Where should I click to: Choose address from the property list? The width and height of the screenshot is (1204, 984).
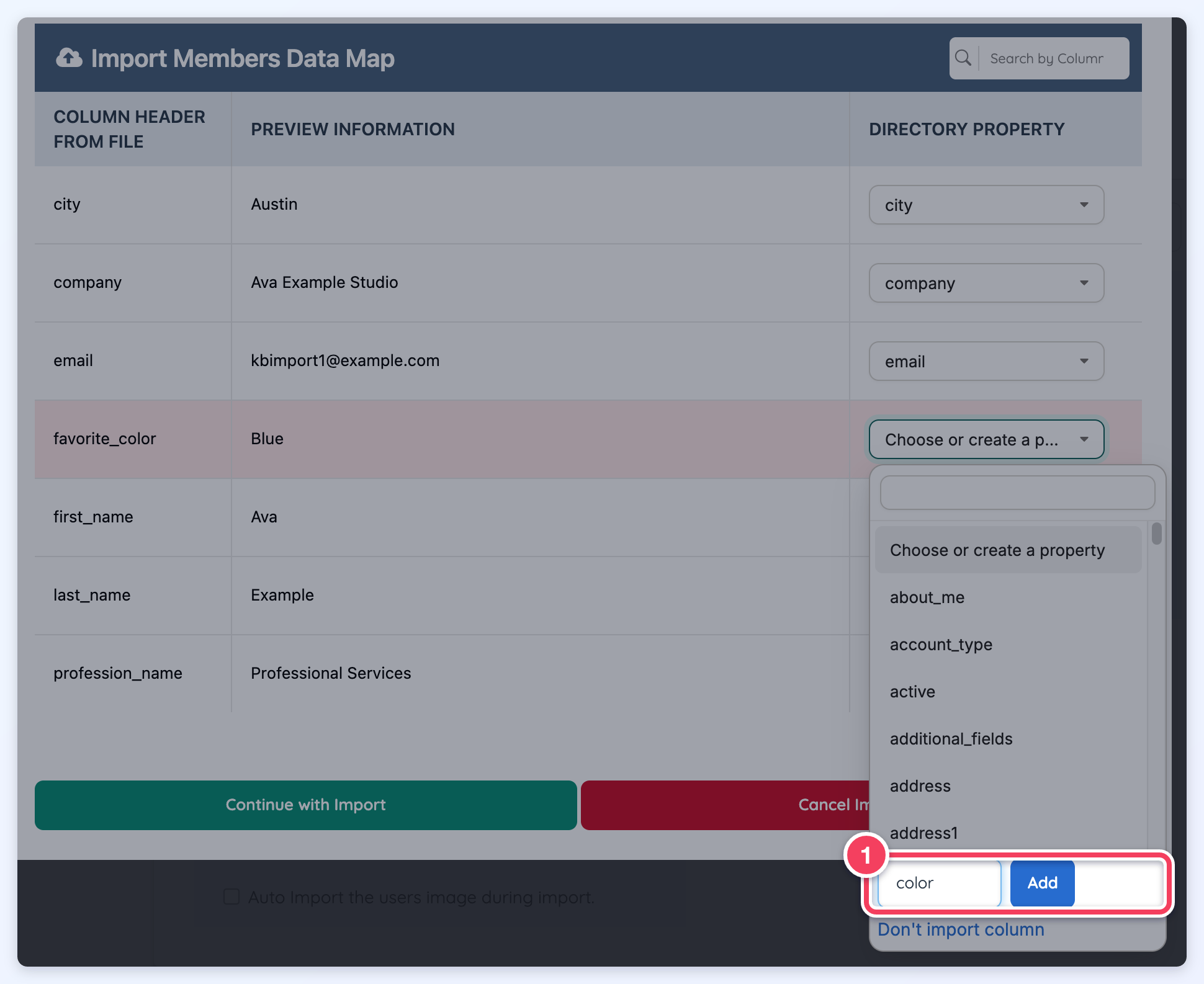pyautogui.click(x=1008, y=786)
